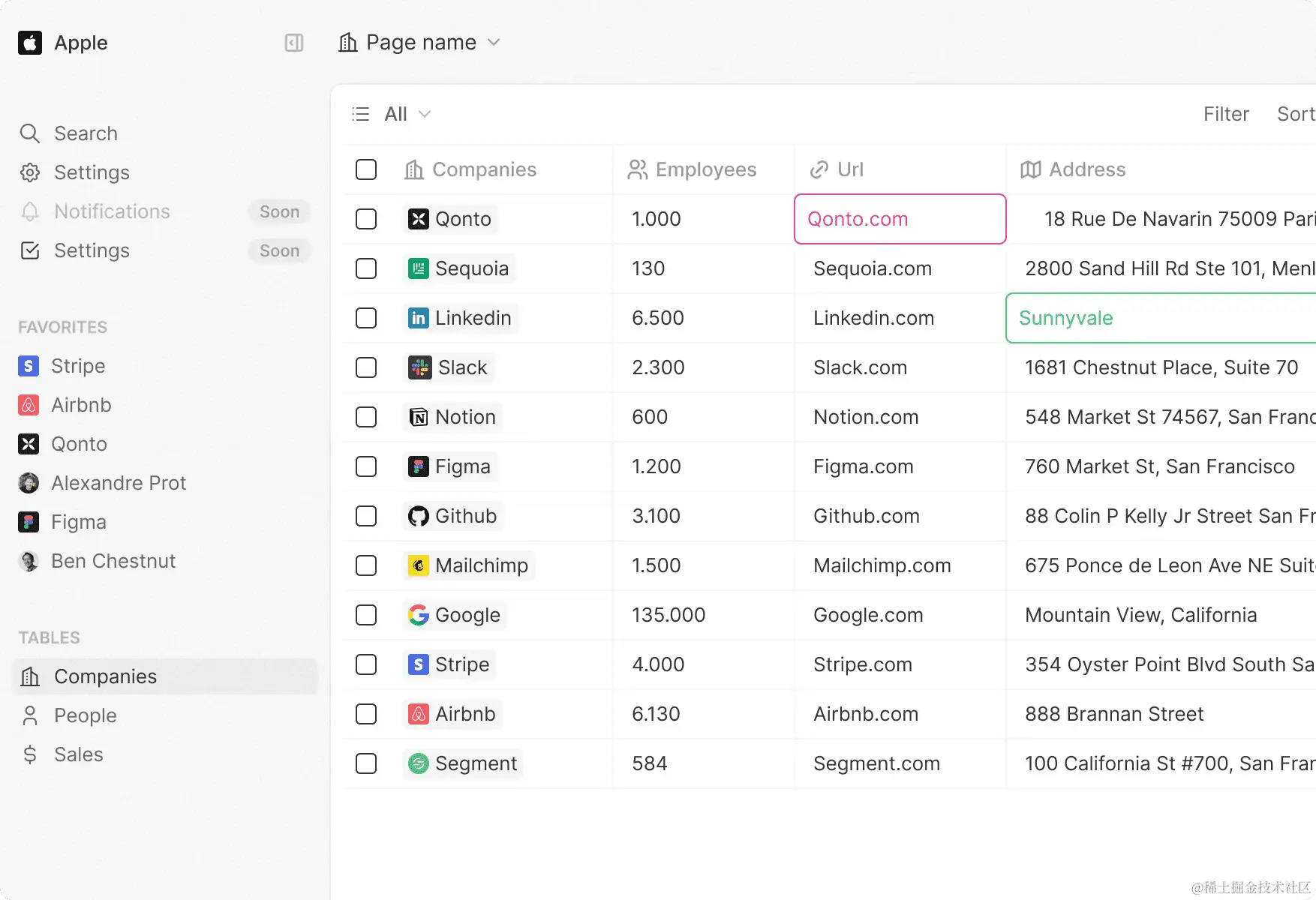
Task: Check the Slack row checkbox
Action: point(366,367)
